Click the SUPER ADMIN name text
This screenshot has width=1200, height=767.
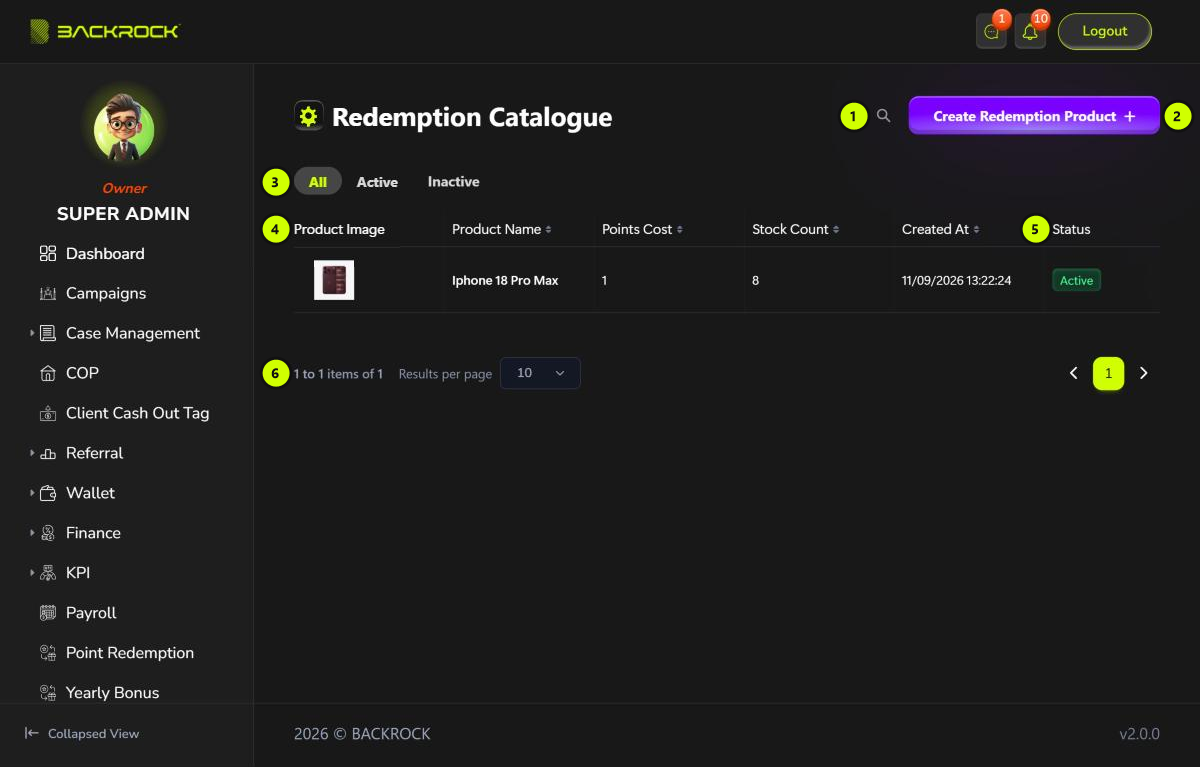click(123, 213)
